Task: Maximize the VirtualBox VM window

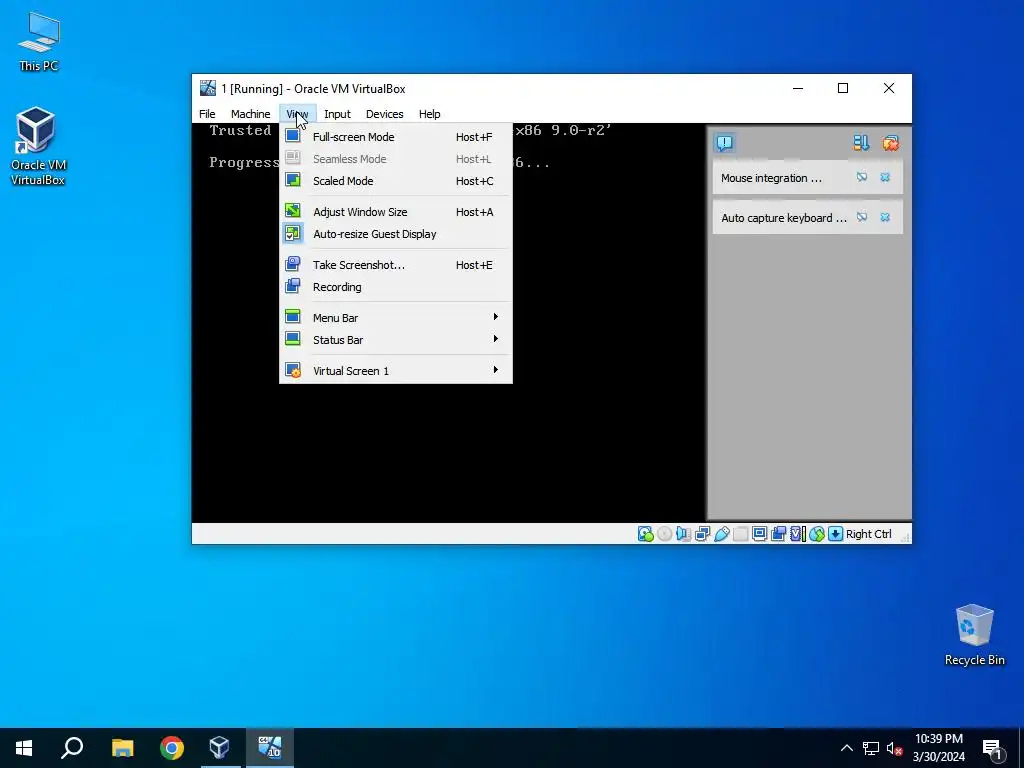Action: point(842,88)
